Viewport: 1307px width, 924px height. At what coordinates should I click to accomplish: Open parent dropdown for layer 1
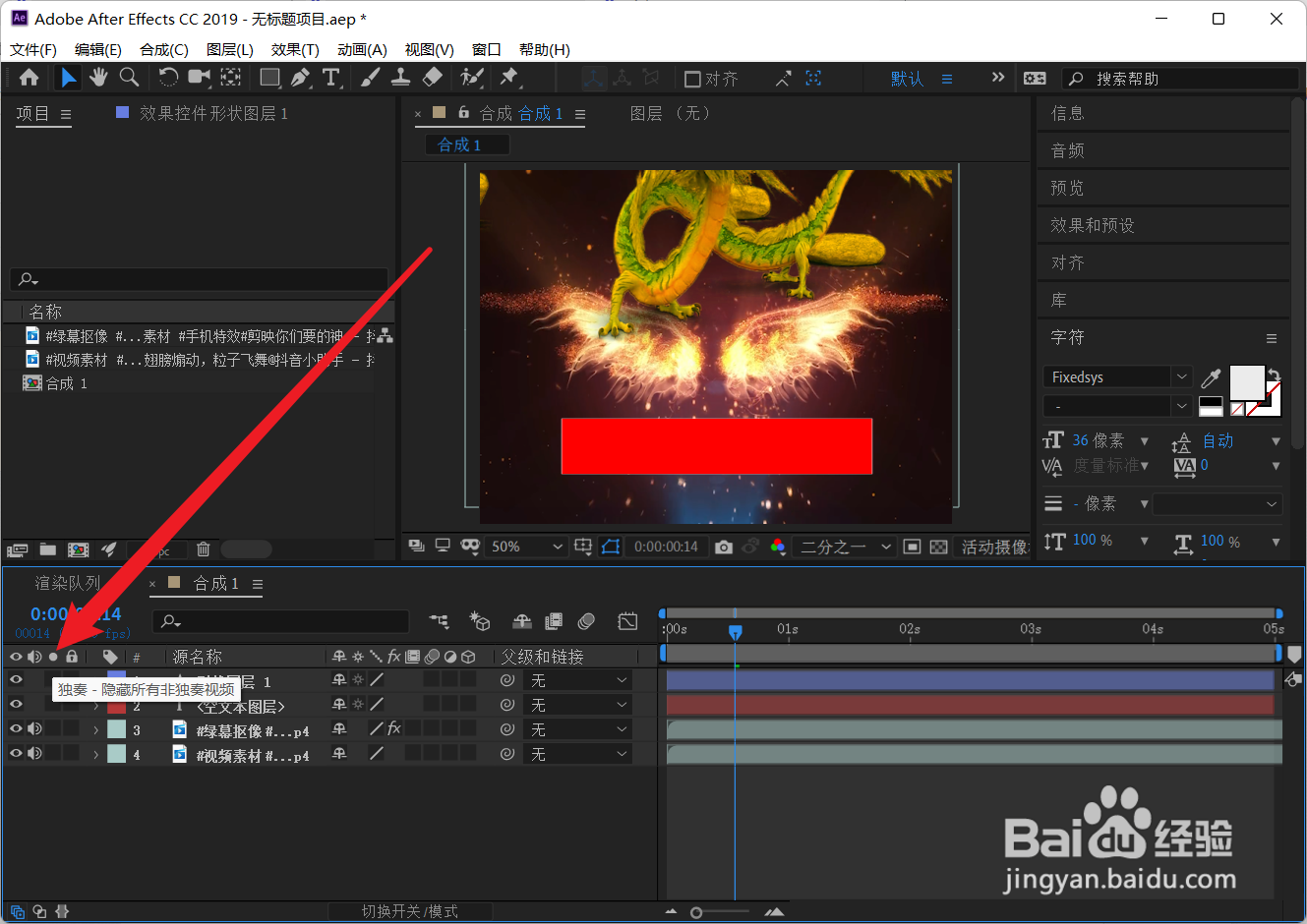578,680
